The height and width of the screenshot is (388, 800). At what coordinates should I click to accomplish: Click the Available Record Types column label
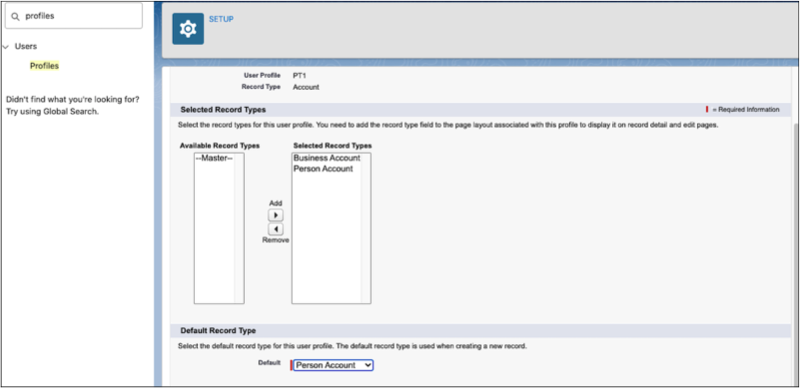(x=219, y=146)
